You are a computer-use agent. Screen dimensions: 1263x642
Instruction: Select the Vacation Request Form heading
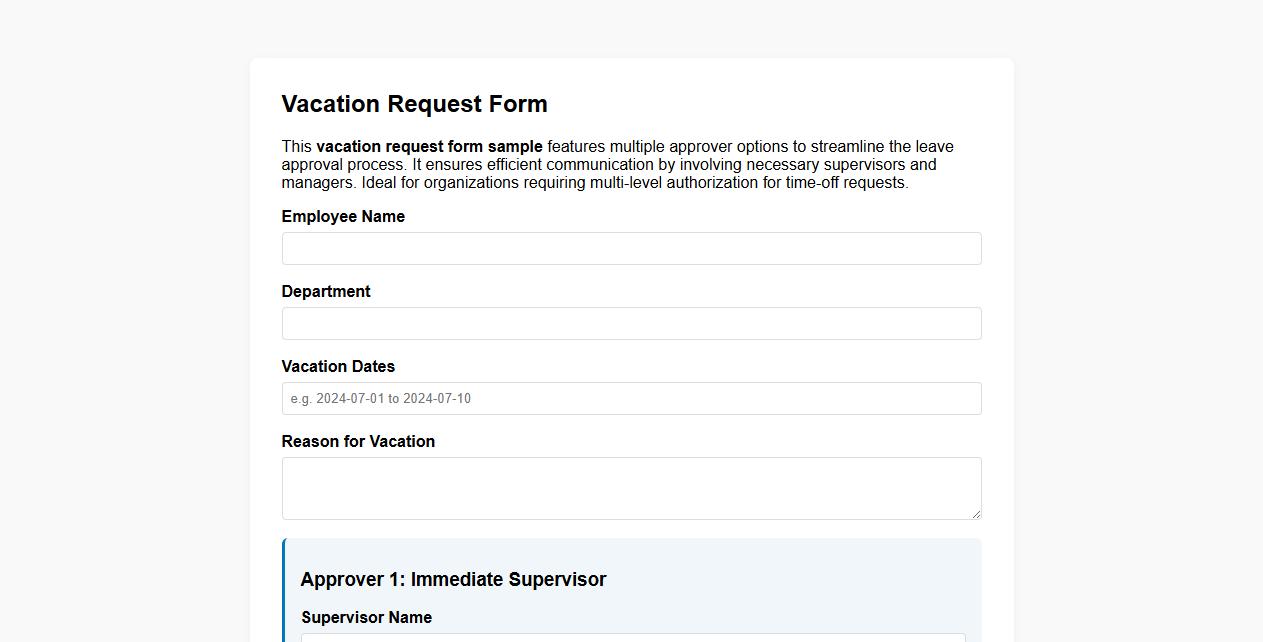414,104
